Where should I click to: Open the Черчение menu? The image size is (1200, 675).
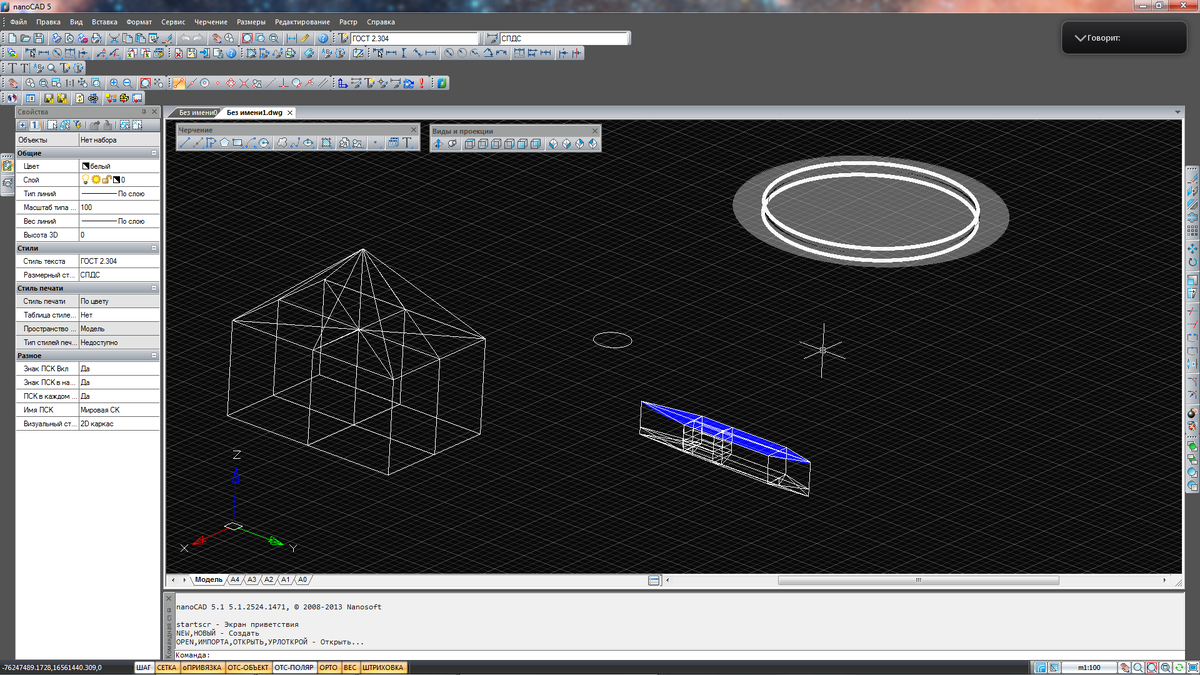(211, 22)
